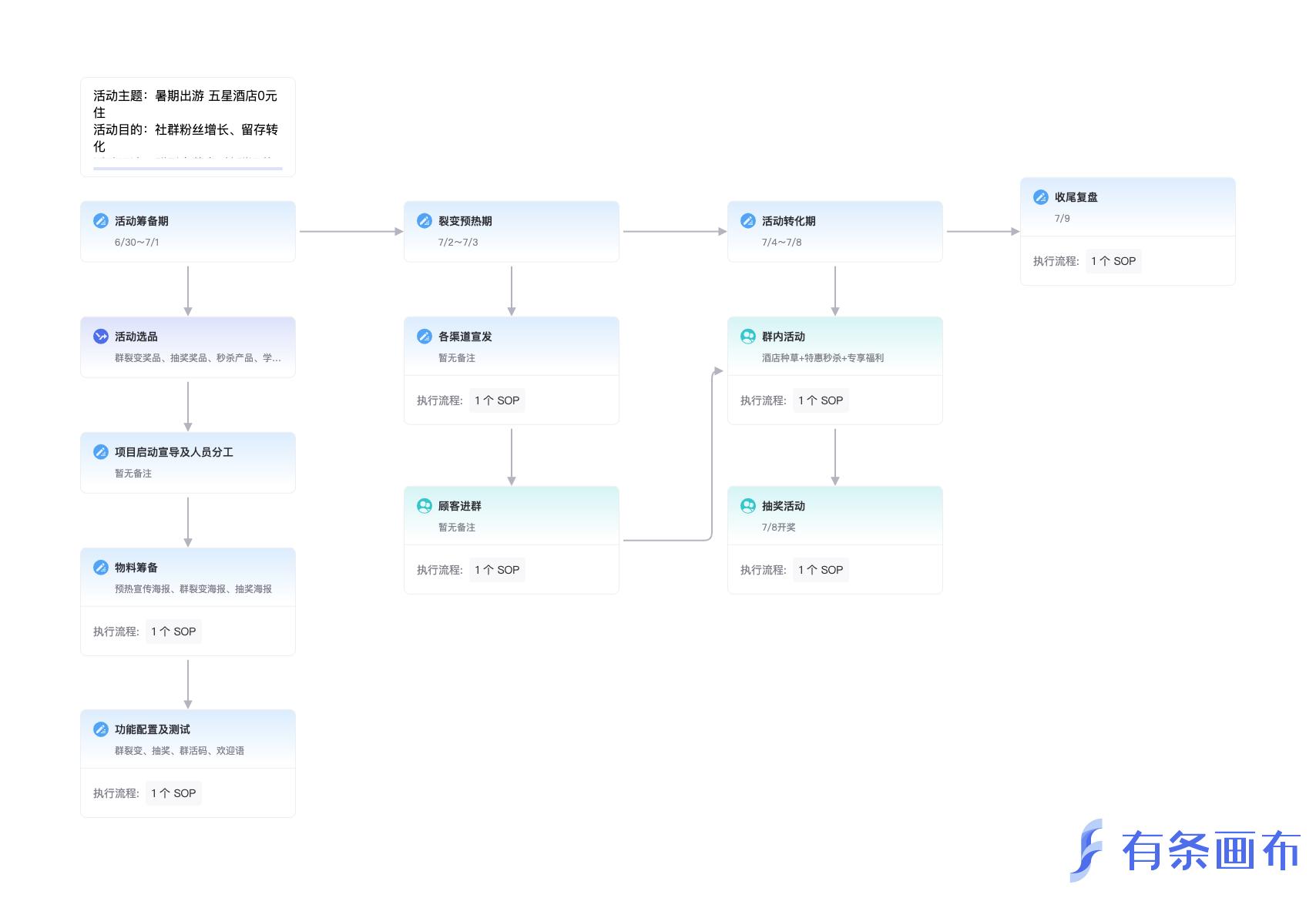Click the 群裂变、抽奖、群活码、欢迎语 note
The height and width of the screenshot is (898, 1316).
[x=180, y=751]
